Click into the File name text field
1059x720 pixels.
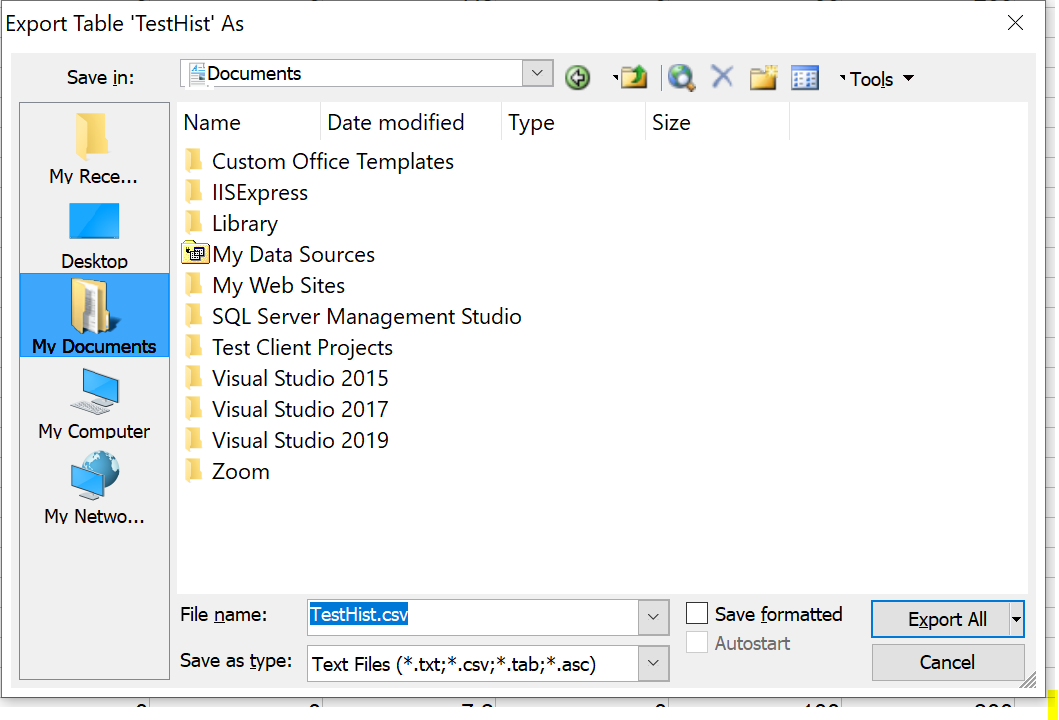[x=473, y=617]
